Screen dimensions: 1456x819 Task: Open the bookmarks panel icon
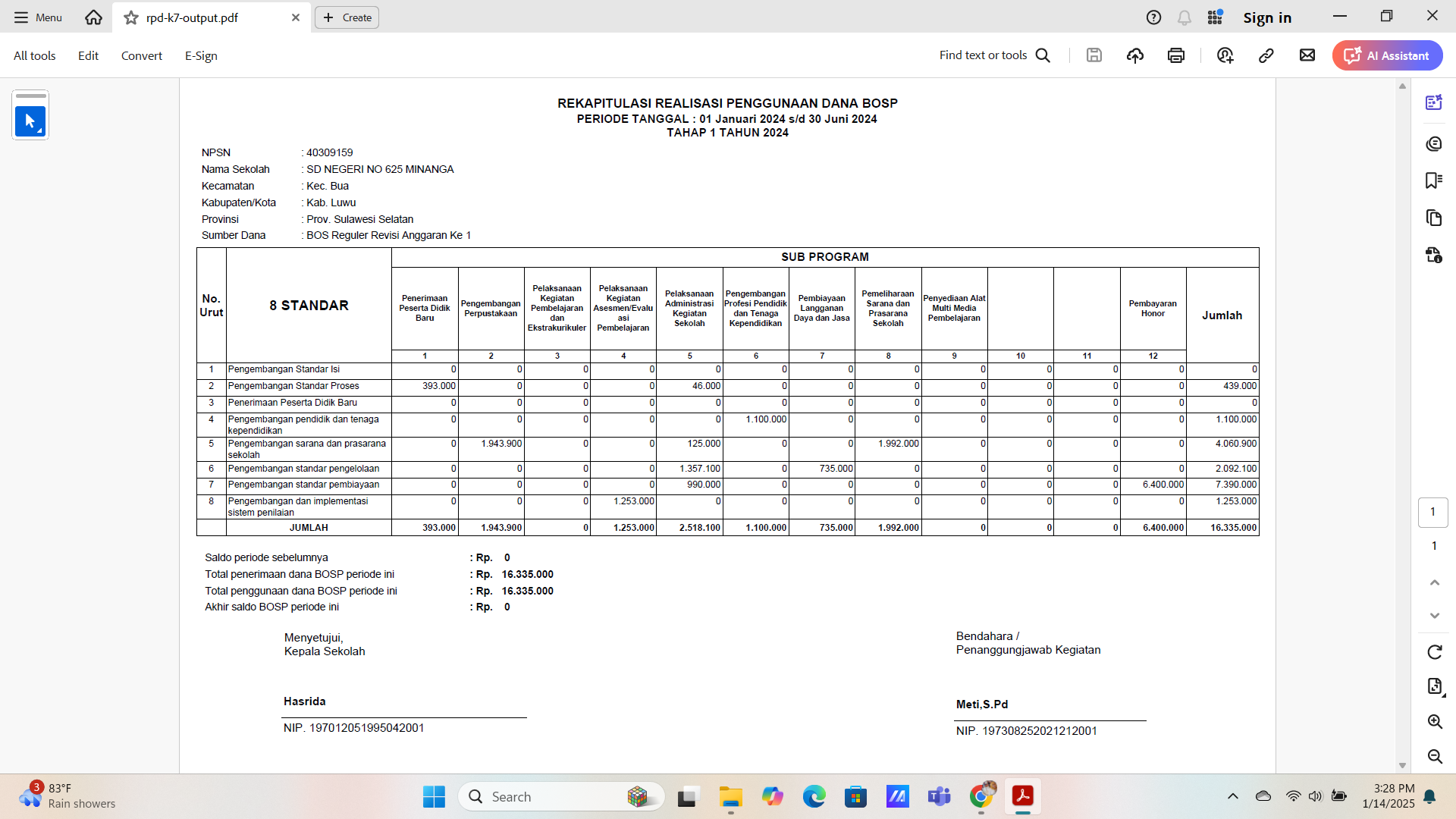click(1433, 180)
